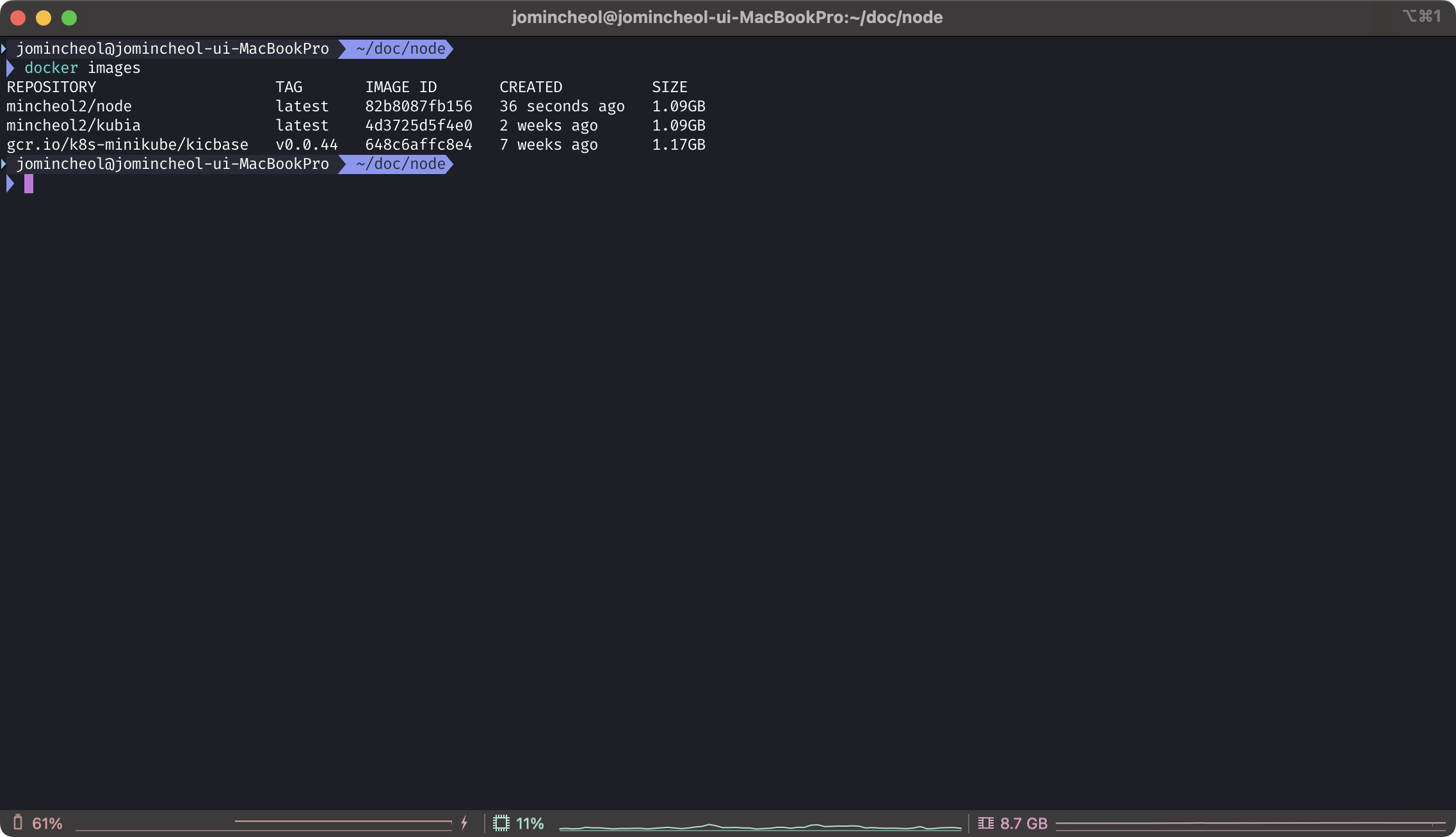
Task: Click the 8.7 GB memory reading
Action: point(1023,824)
